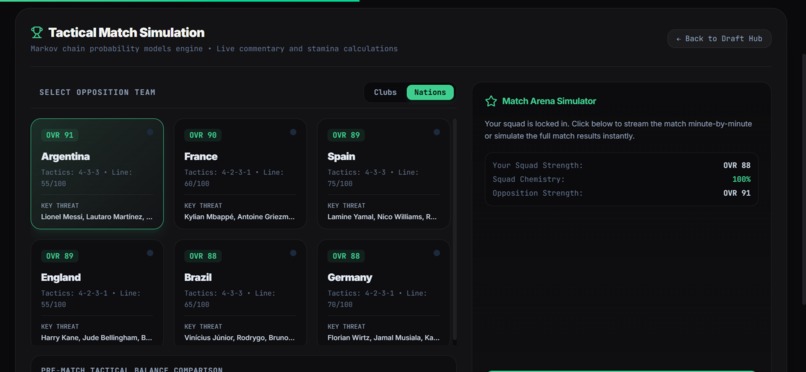This screenshot has height=372, width=806.
Task: Click the OVR 89 badge on Spain
Action: [x=346, y=135]
